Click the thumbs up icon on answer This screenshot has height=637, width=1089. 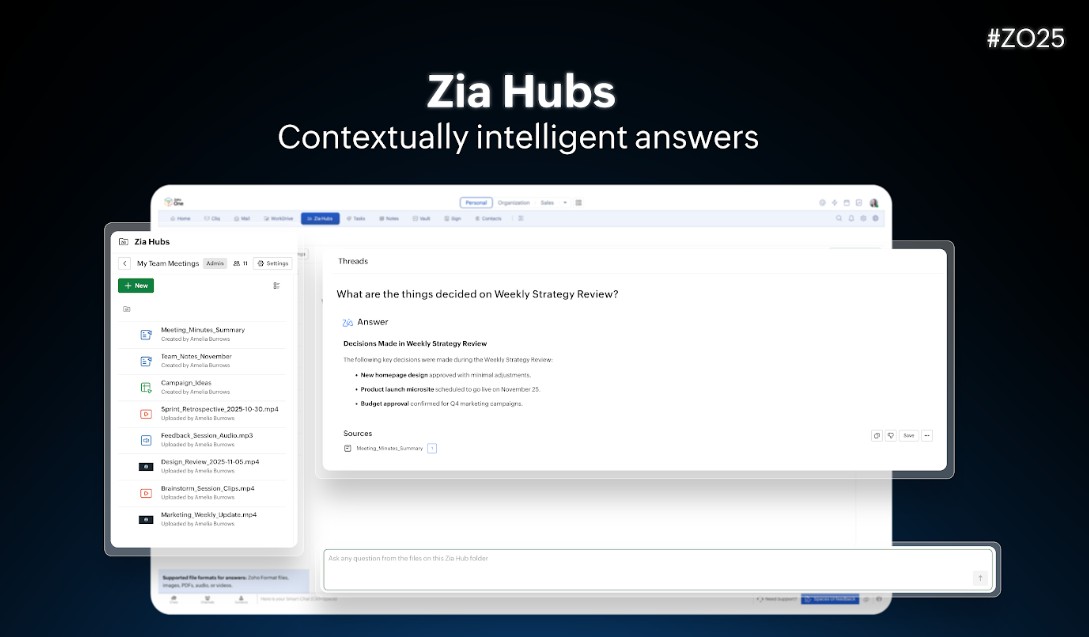pyautogui.click(x=877, y=436)
